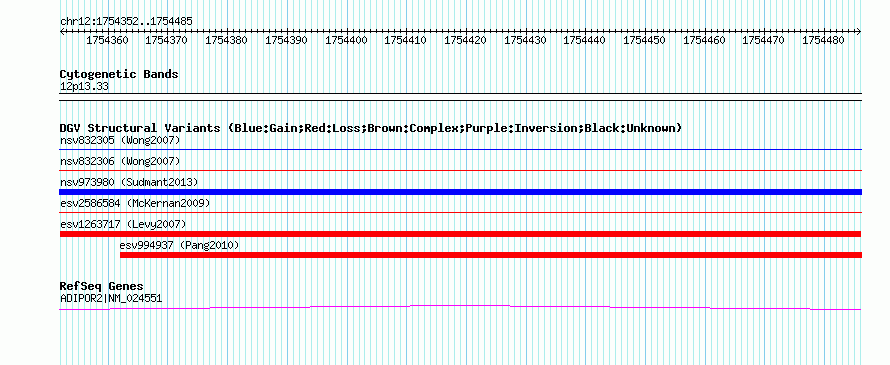Click the chr12:1754352..1754485 region label
Image resolution: width=890 pixels, height=365 pixels.
pos(126,22)
